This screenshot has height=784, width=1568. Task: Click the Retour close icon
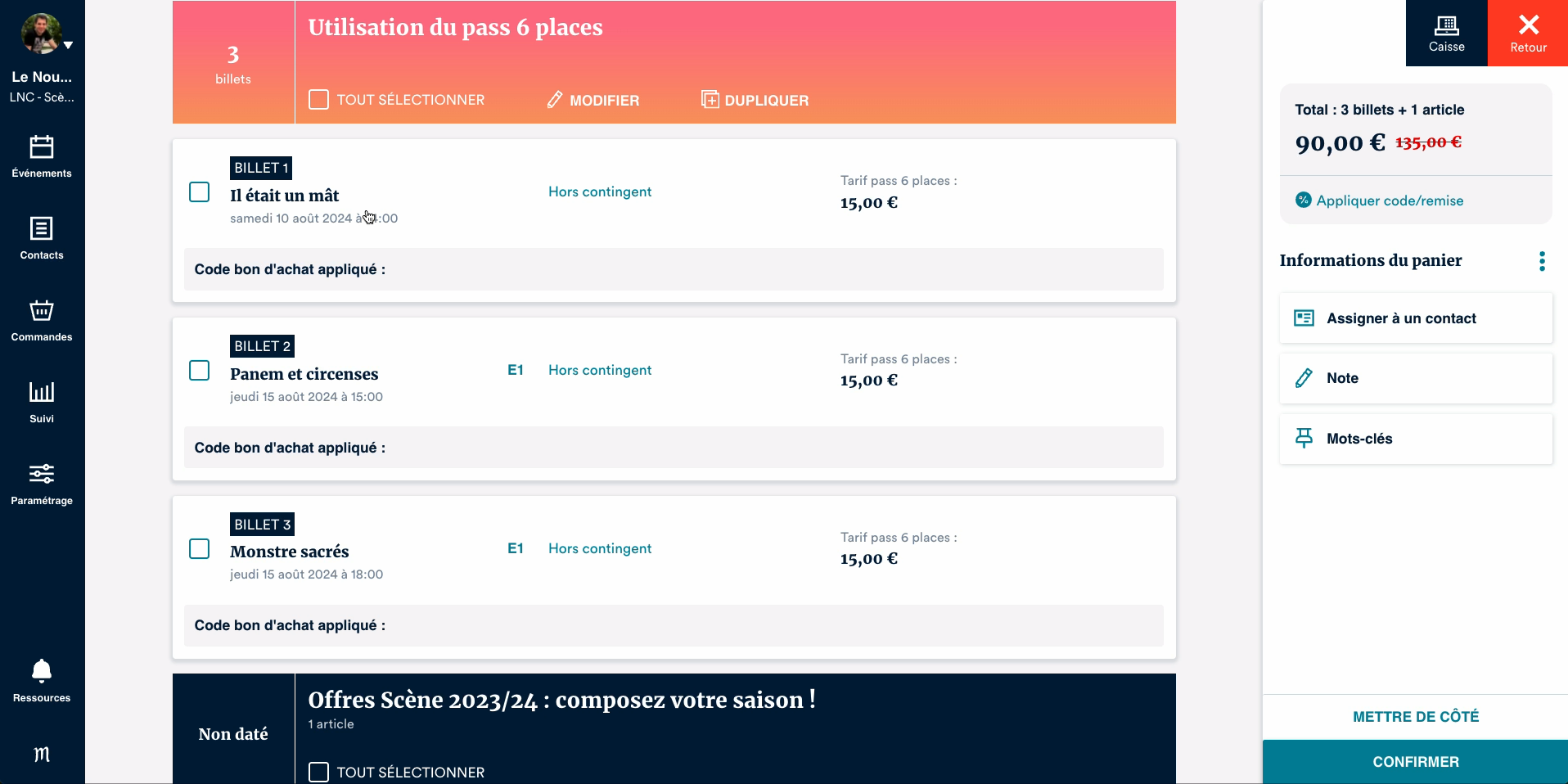tap(1528, 26)
